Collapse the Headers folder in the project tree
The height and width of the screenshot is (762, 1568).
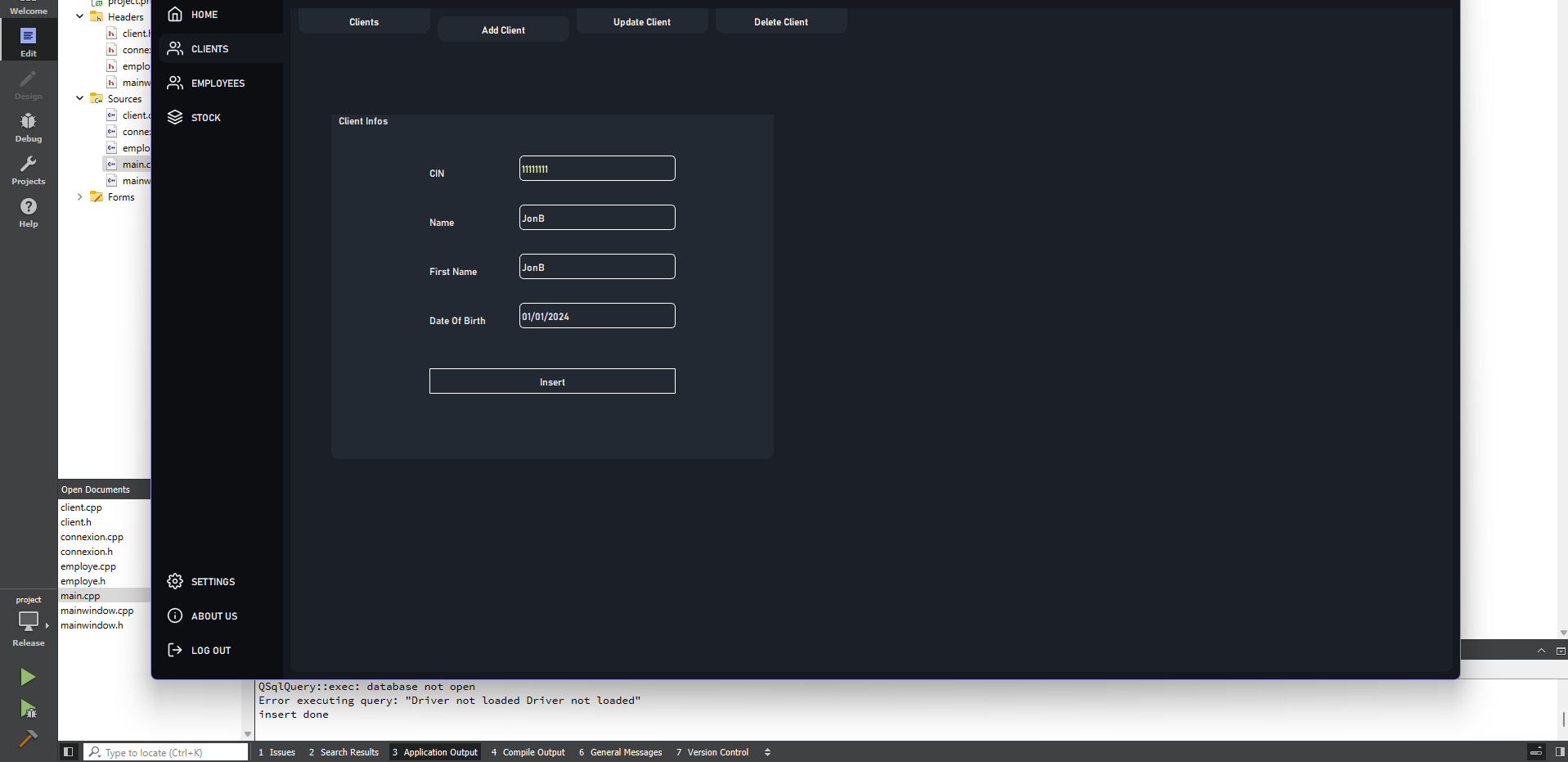(x=79, y=16)
